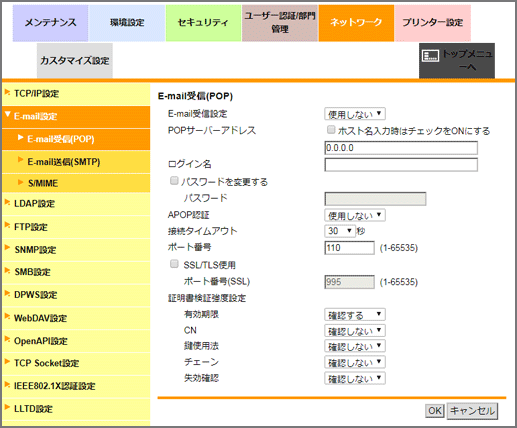The image size is (517, 428).
Task: Click the キャンセル button
Action: point(472,411)
